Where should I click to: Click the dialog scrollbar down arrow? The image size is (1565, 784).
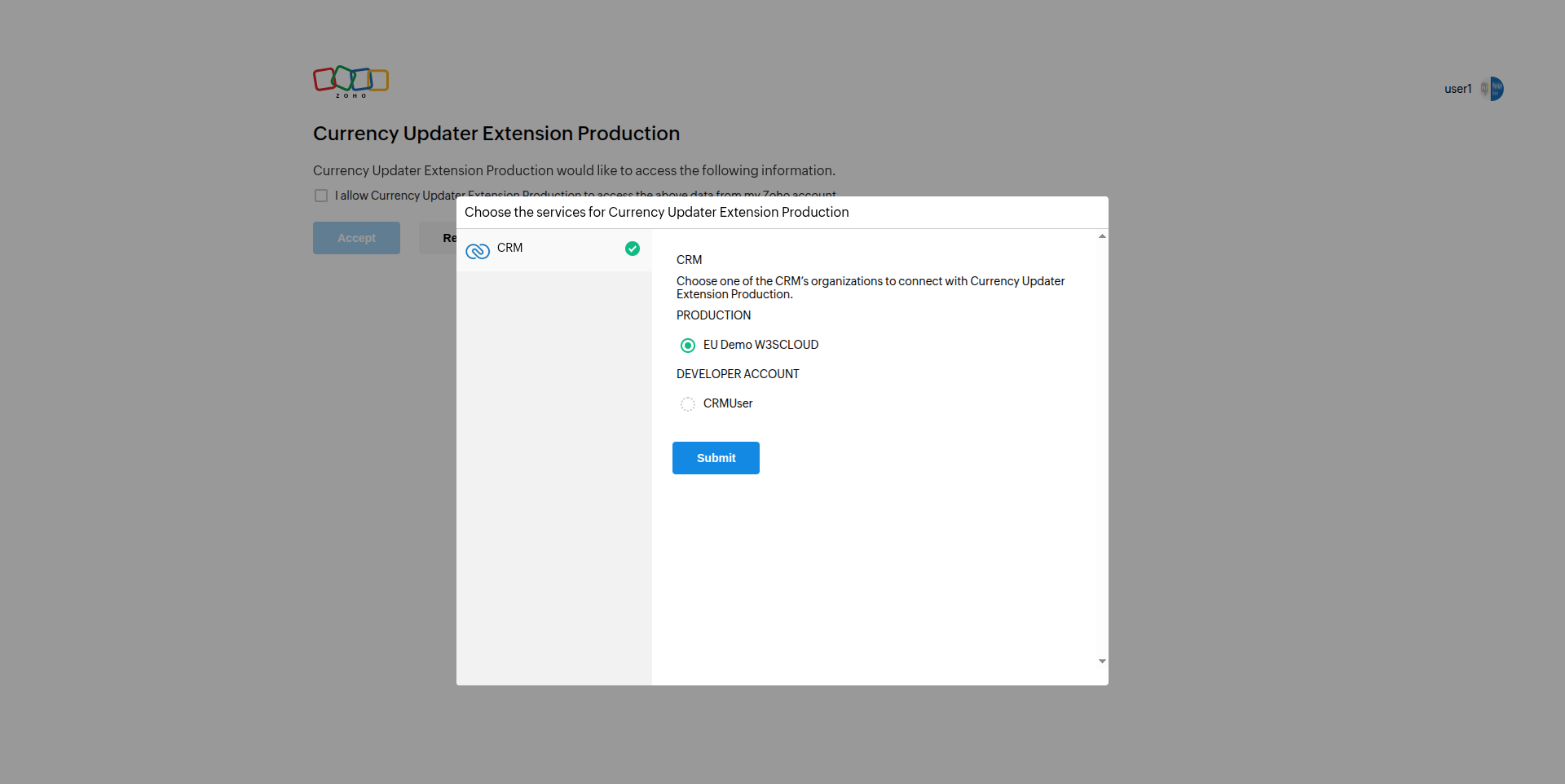coord(1102,661)
